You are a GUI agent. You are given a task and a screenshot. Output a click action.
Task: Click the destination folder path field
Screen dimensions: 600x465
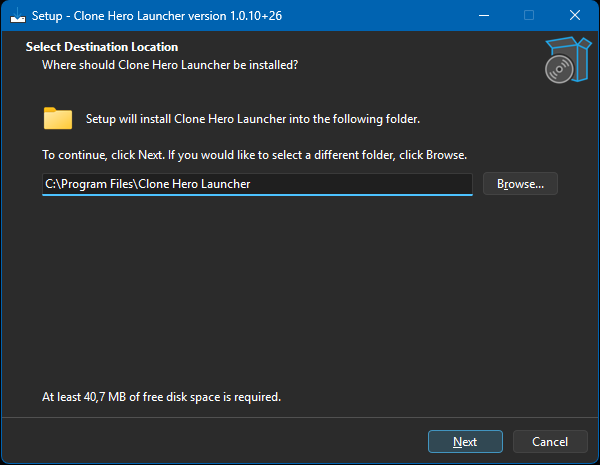[x=257, y=184]
